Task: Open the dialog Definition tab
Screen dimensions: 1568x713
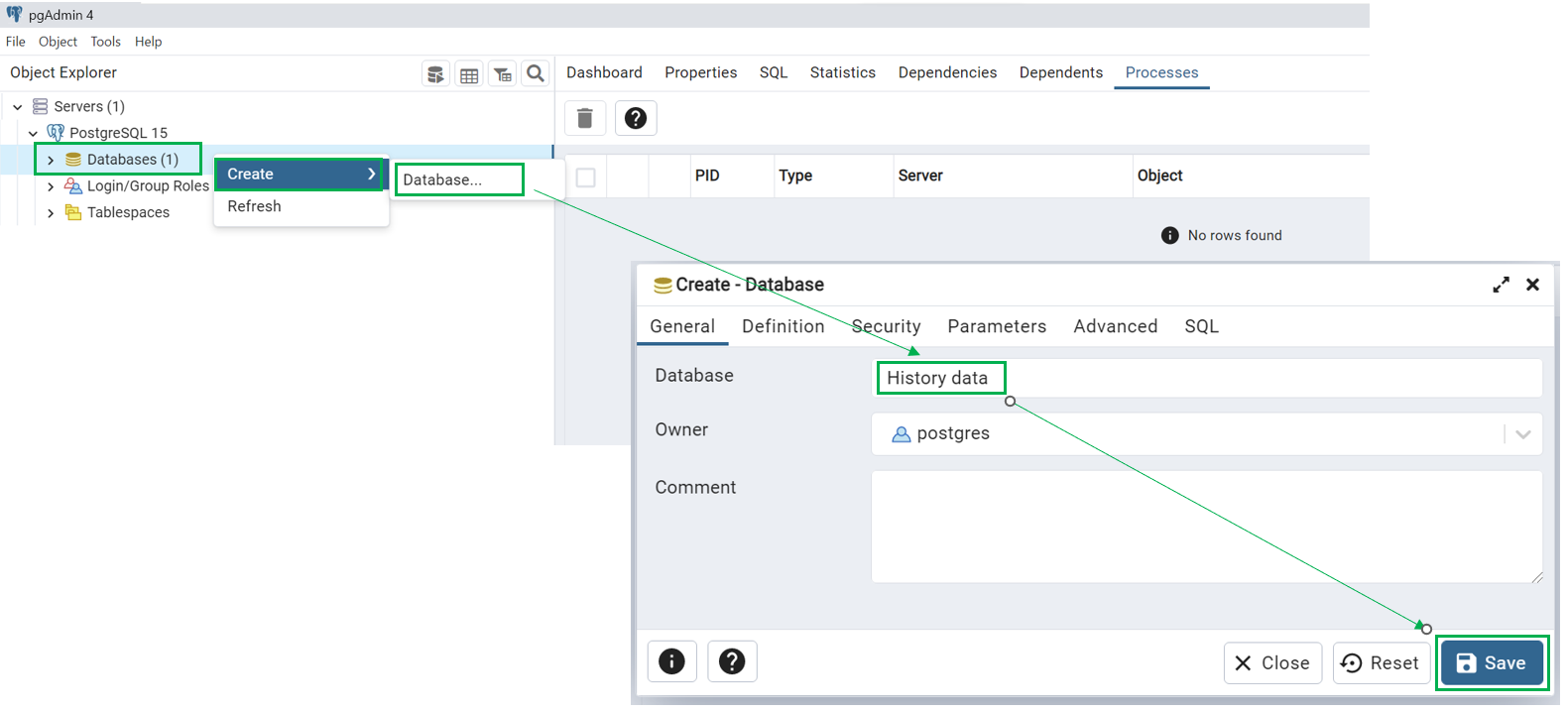Action: coord(784,326)
